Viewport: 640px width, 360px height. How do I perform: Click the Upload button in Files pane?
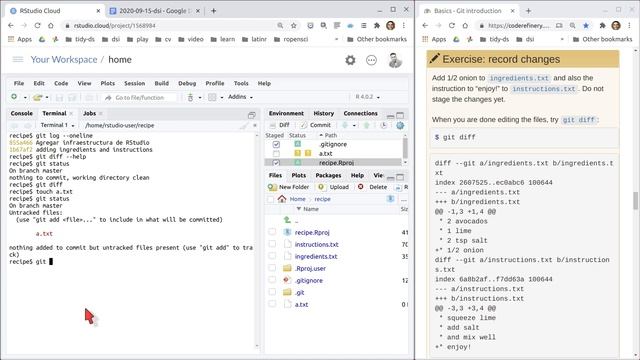click(334, 187)
